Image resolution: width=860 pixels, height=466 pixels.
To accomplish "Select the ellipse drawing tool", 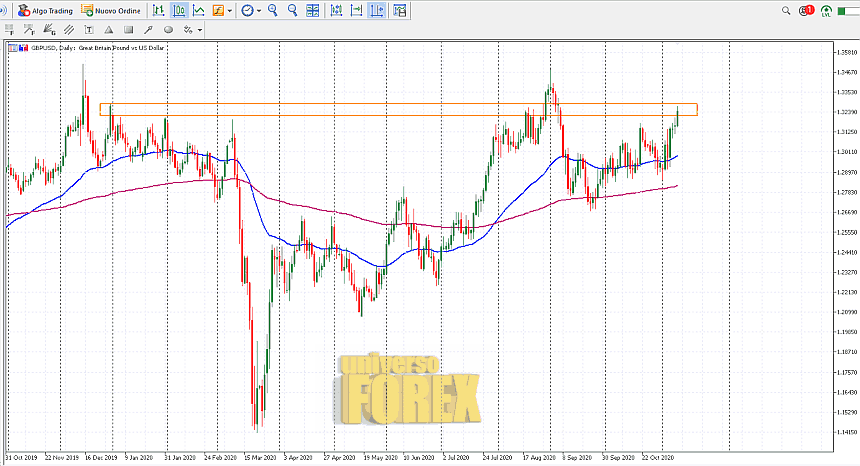I will pos(168,29).
